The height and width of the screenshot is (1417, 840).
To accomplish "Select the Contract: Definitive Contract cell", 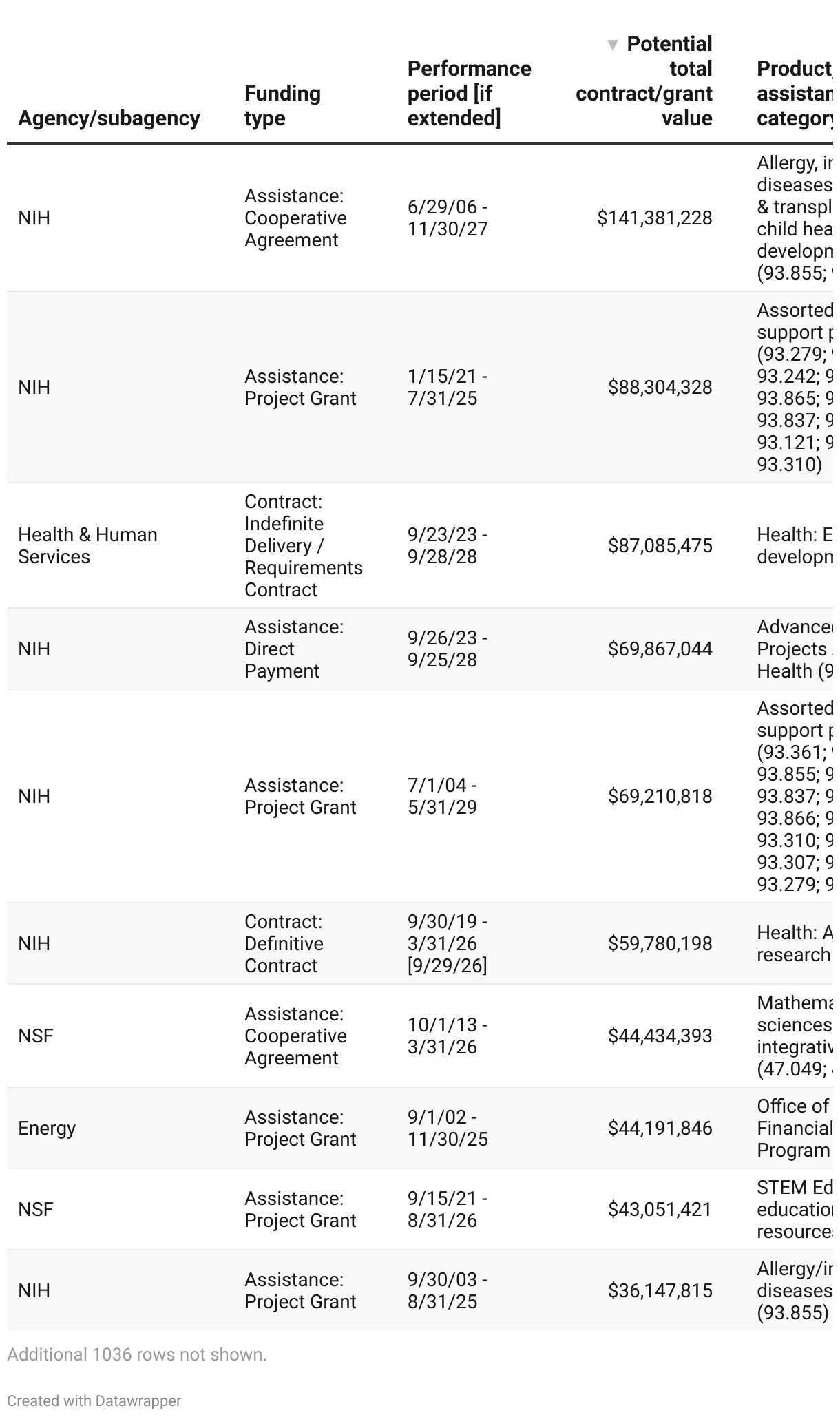I will click(284, 944).
